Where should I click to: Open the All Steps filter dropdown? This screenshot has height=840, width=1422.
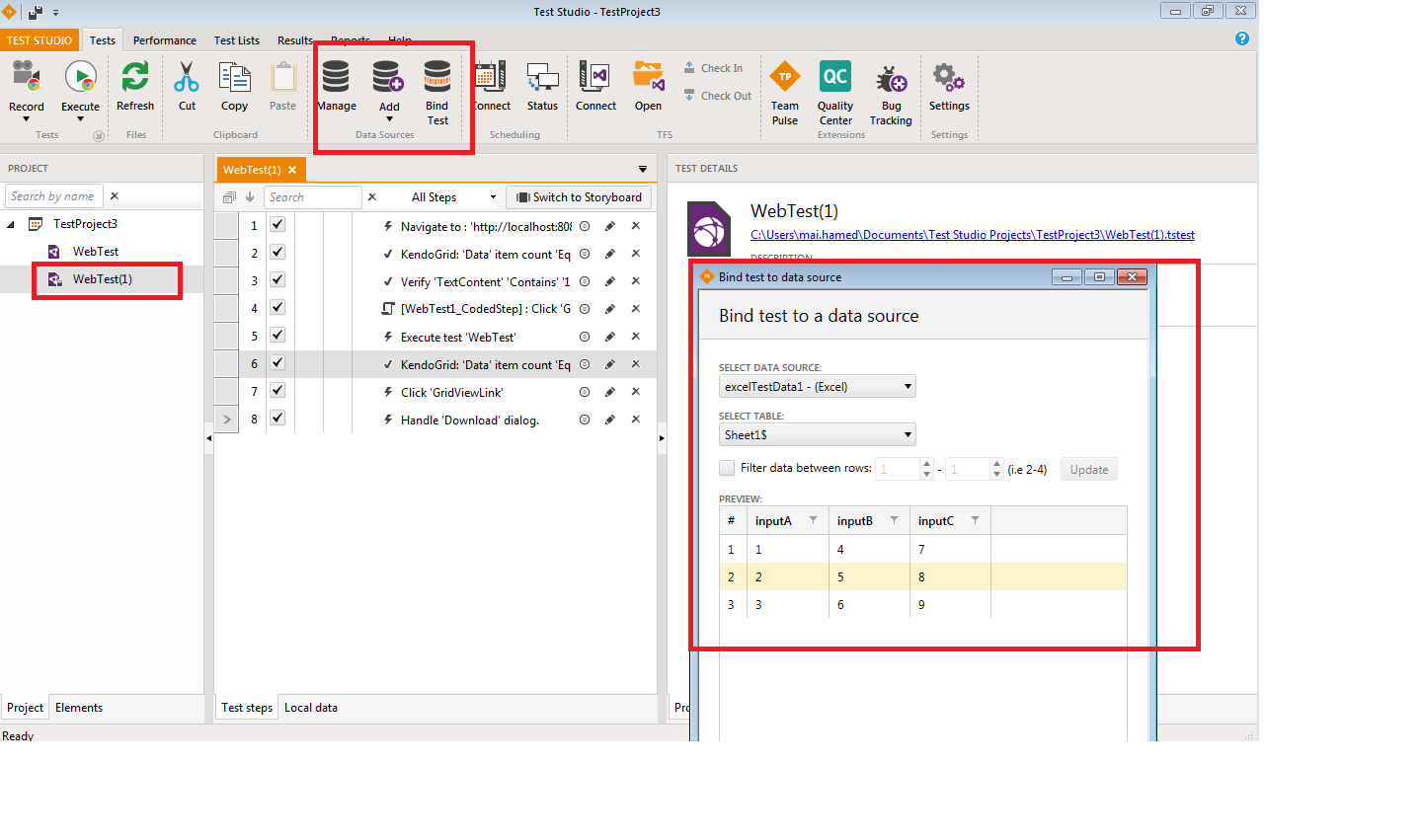point(453,197)
